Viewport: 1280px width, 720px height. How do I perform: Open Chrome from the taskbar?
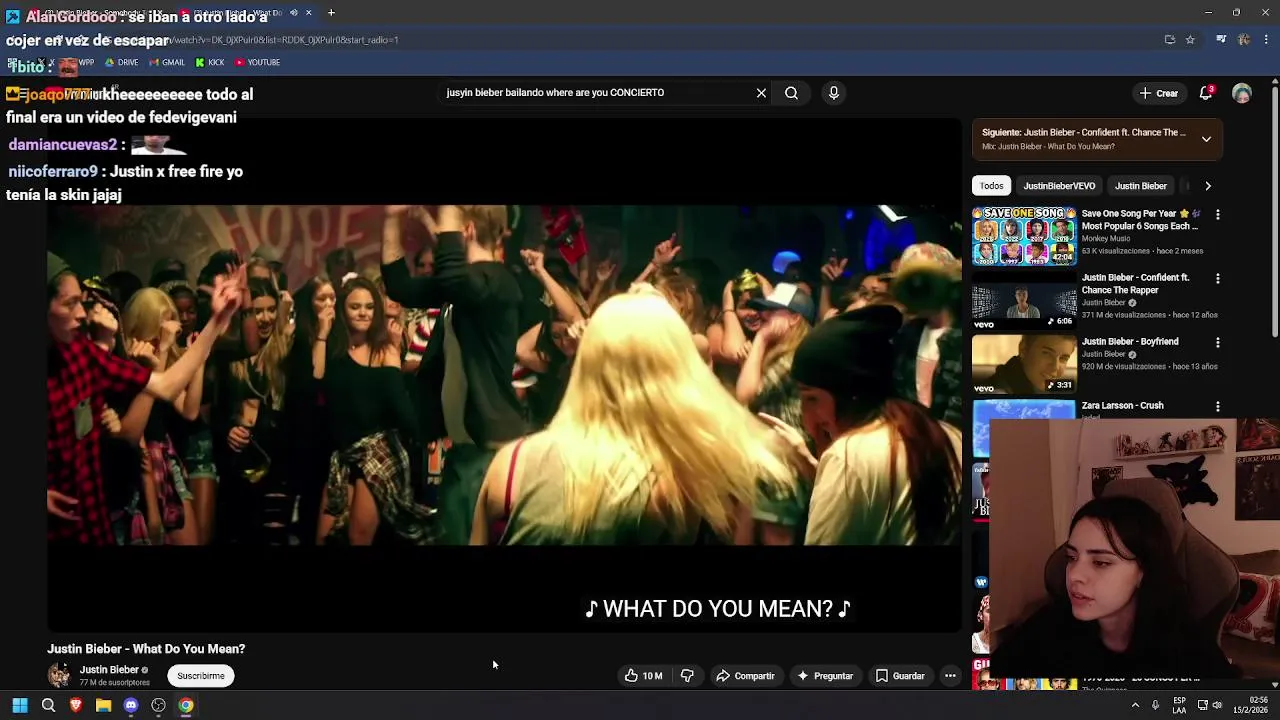[x=186, y=706]
